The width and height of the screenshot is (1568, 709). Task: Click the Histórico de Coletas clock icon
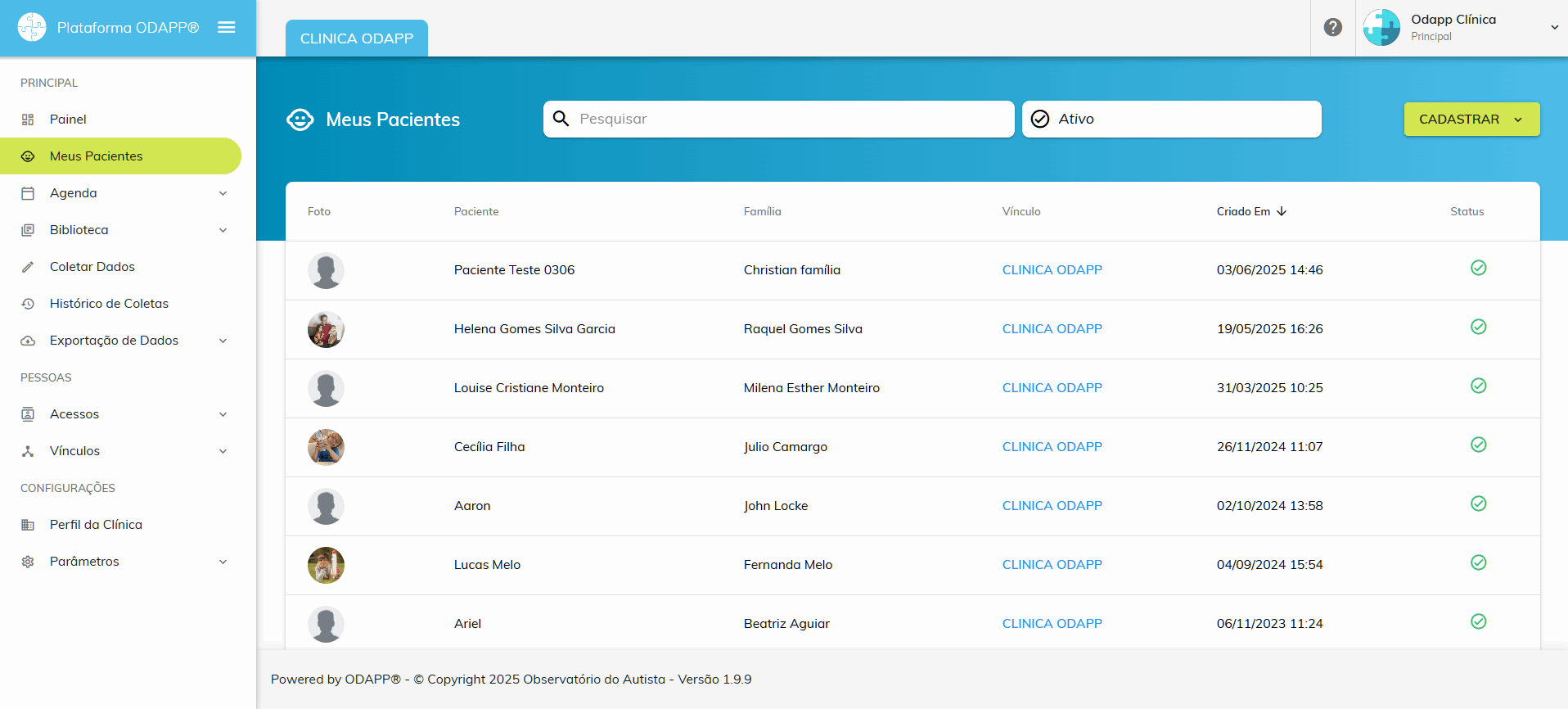tap(28, 304)
